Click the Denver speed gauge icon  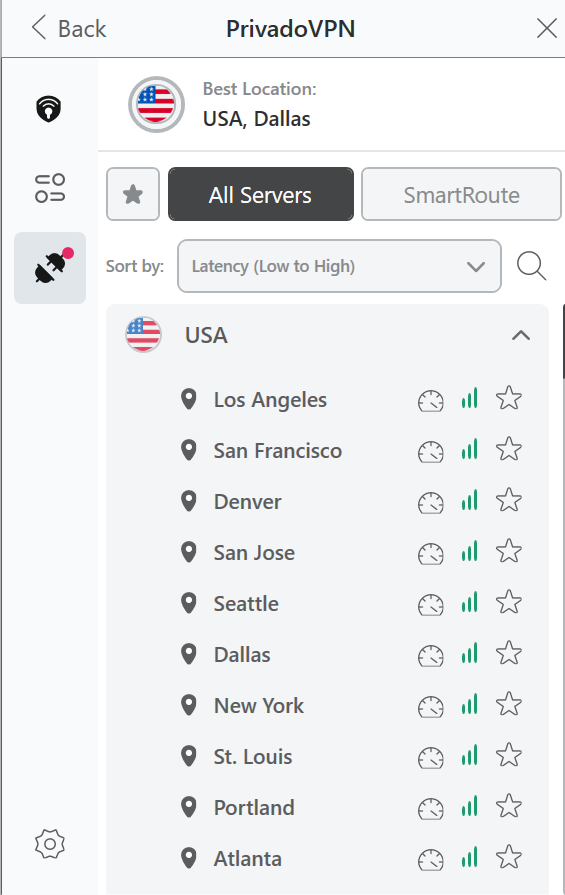(x=431, y=503)
